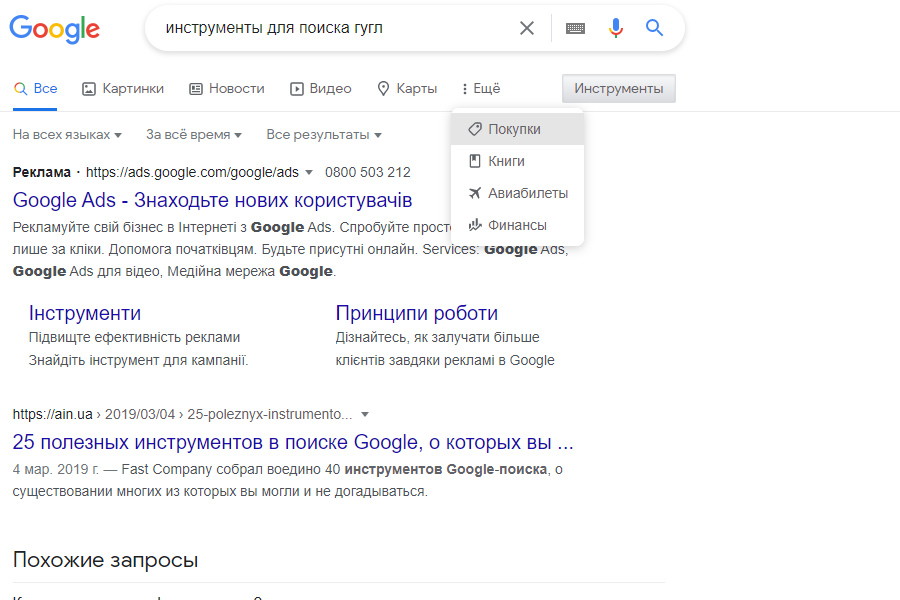Open the Покупки shopping option
The height and width of the screenshot is (600, 900).
pyautogui.click(x=514, y=129)
